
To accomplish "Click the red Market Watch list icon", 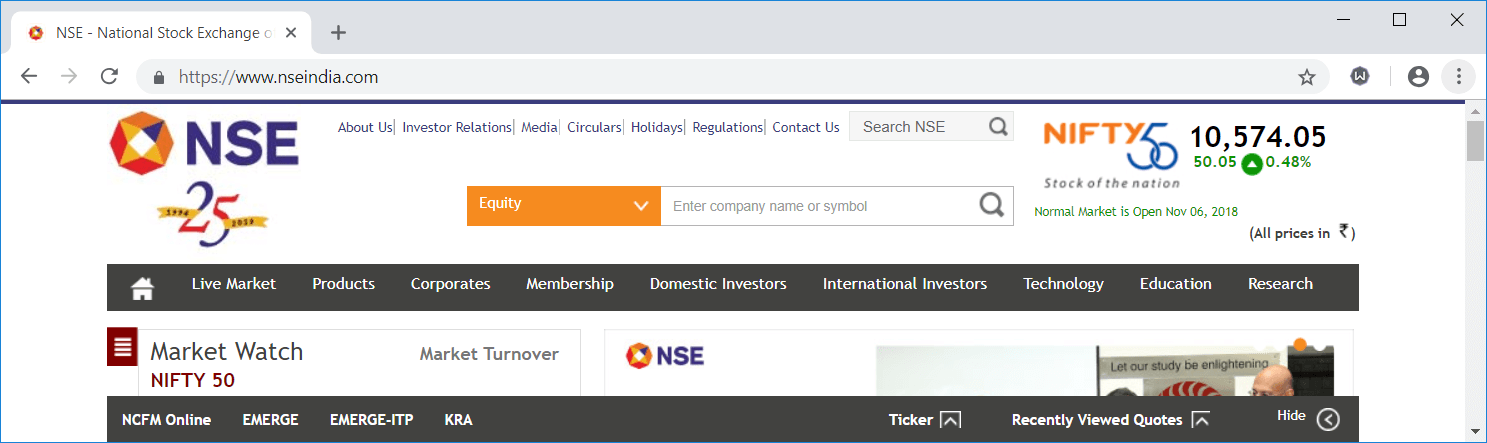I will [122, 347].
